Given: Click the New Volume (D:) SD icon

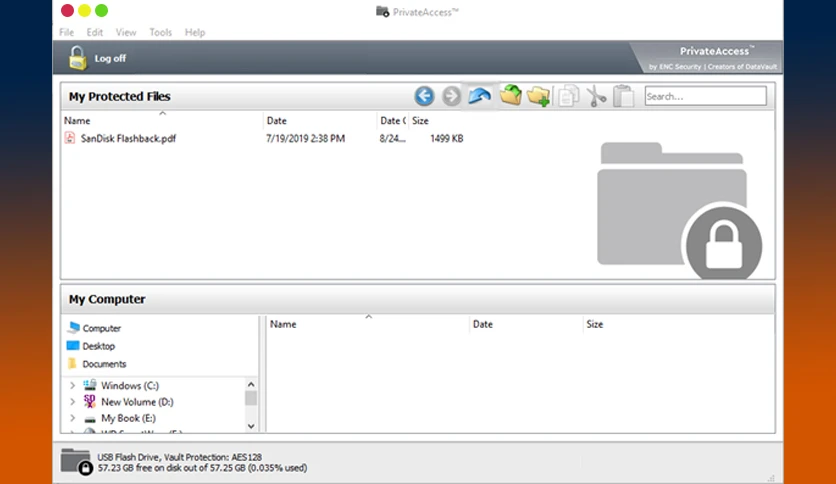Looking at the screenshot, I should [90, 401].
